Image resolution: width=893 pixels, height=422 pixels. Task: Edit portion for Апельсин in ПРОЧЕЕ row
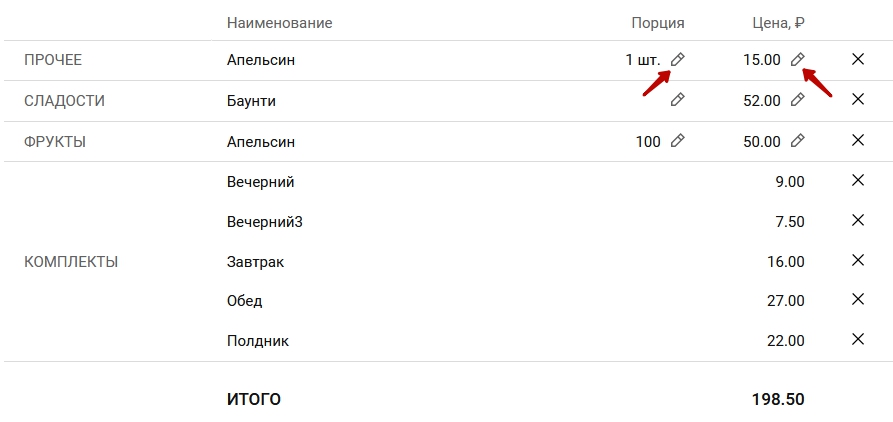tap(677, 59)
